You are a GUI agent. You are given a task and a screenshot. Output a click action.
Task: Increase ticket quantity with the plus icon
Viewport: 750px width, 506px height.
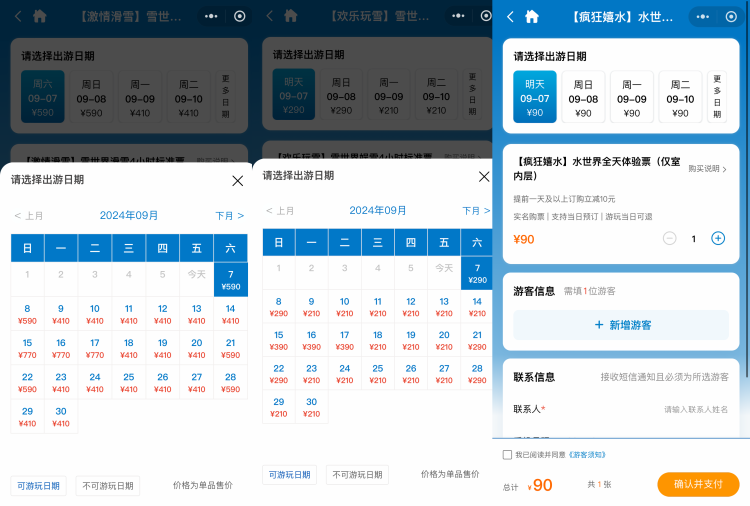pyautogui.click(x=717, y=239)
